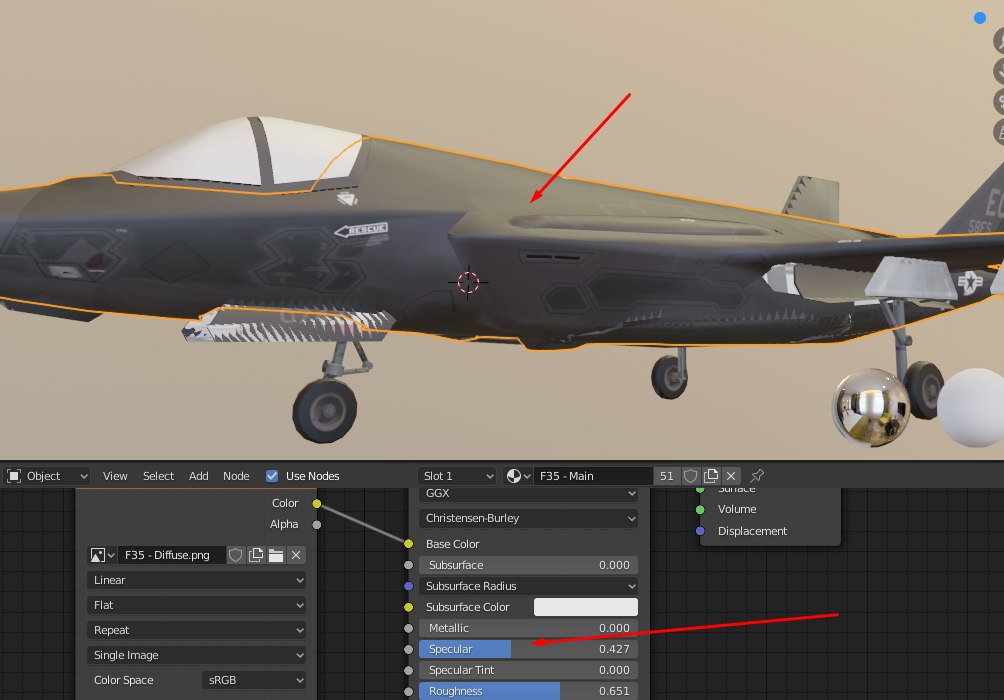Click the Volume socket on Material Output

(700, 510)
